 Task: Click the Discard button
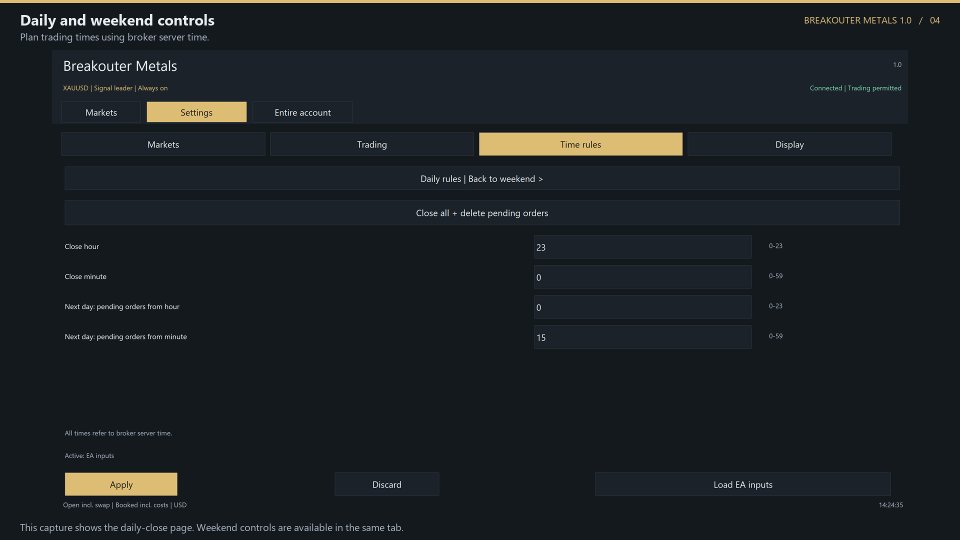(387, 484)
